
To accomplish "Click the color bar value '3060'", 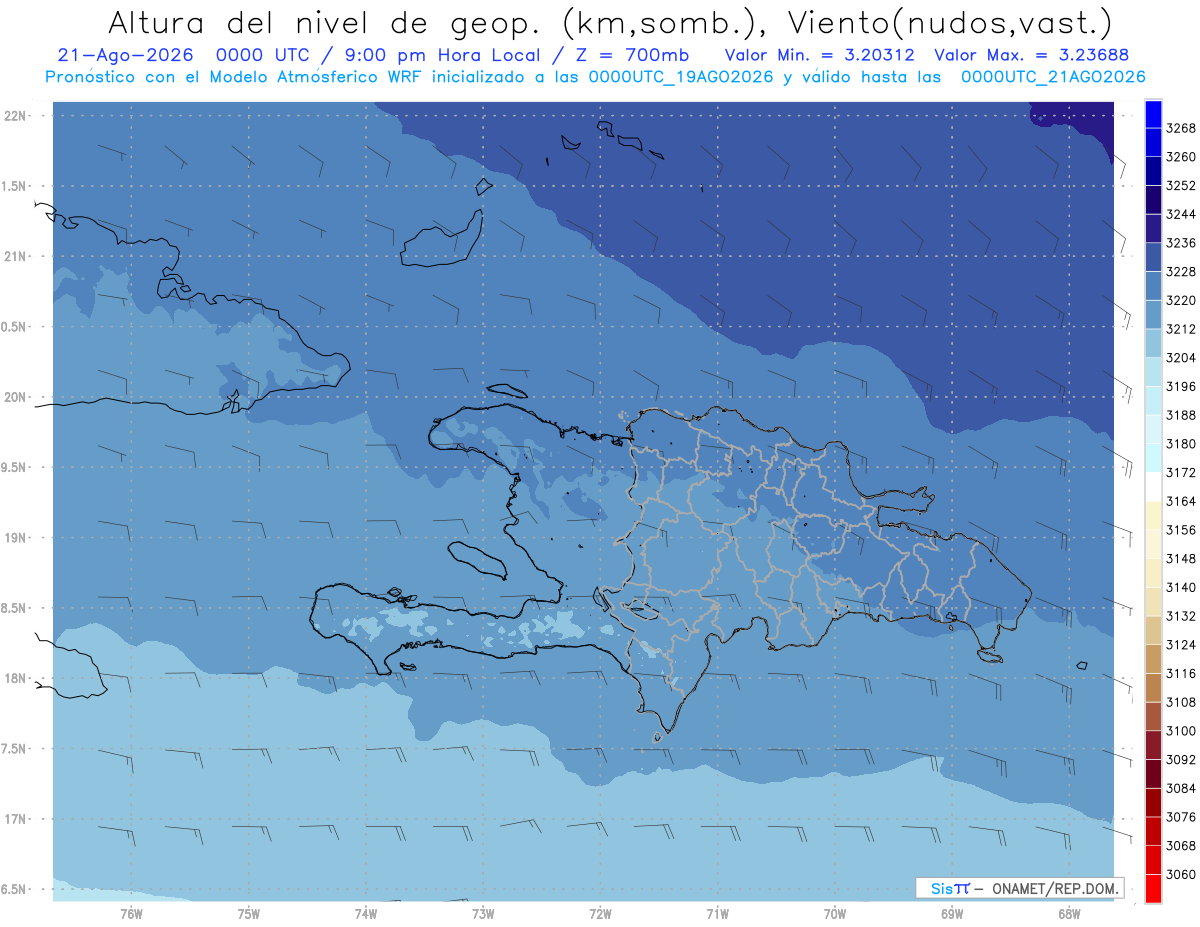I will [1181, 875].
